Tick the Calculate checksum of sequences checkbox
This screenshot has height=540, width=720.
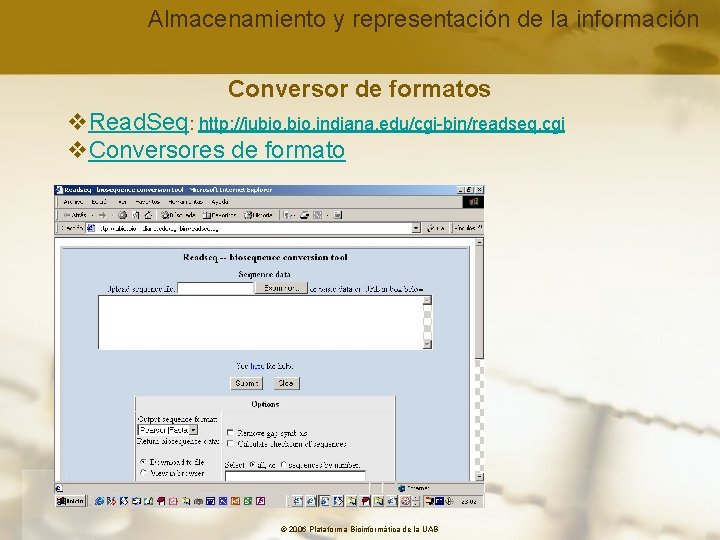(231, 444)
